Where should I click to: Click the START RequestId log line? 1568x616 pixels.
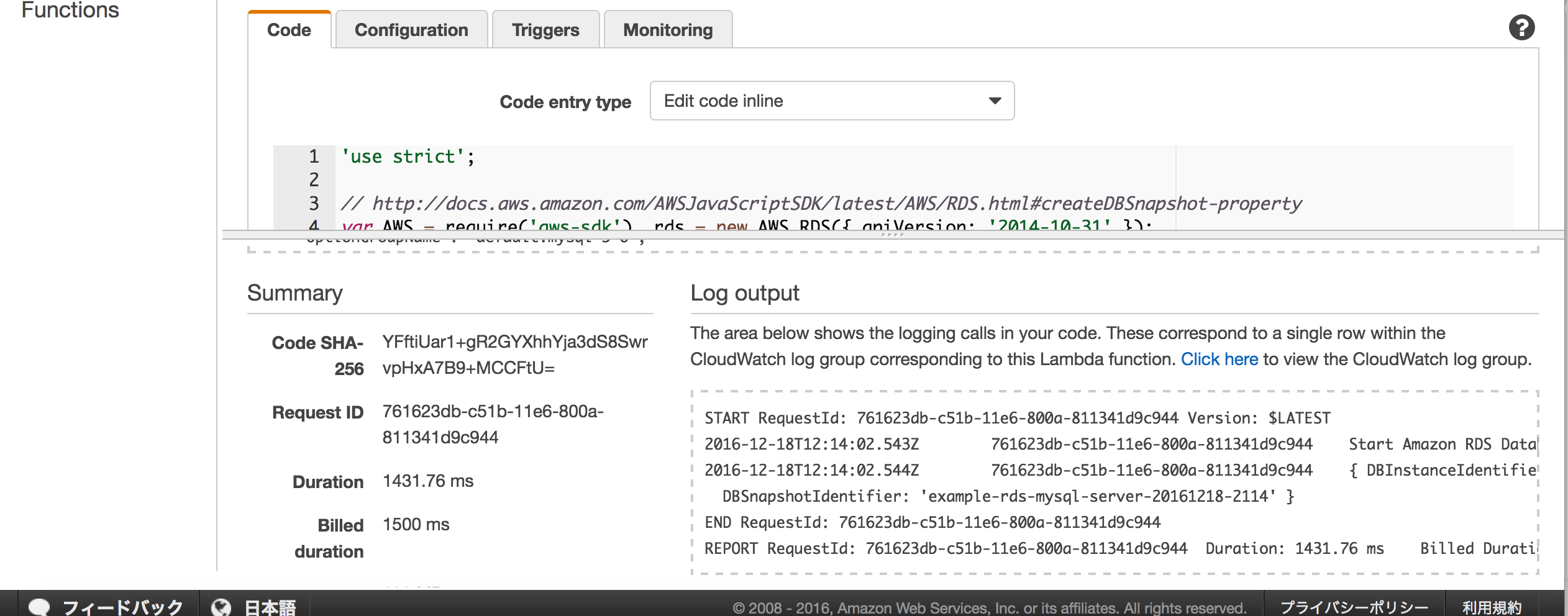tap(1017, 418)
